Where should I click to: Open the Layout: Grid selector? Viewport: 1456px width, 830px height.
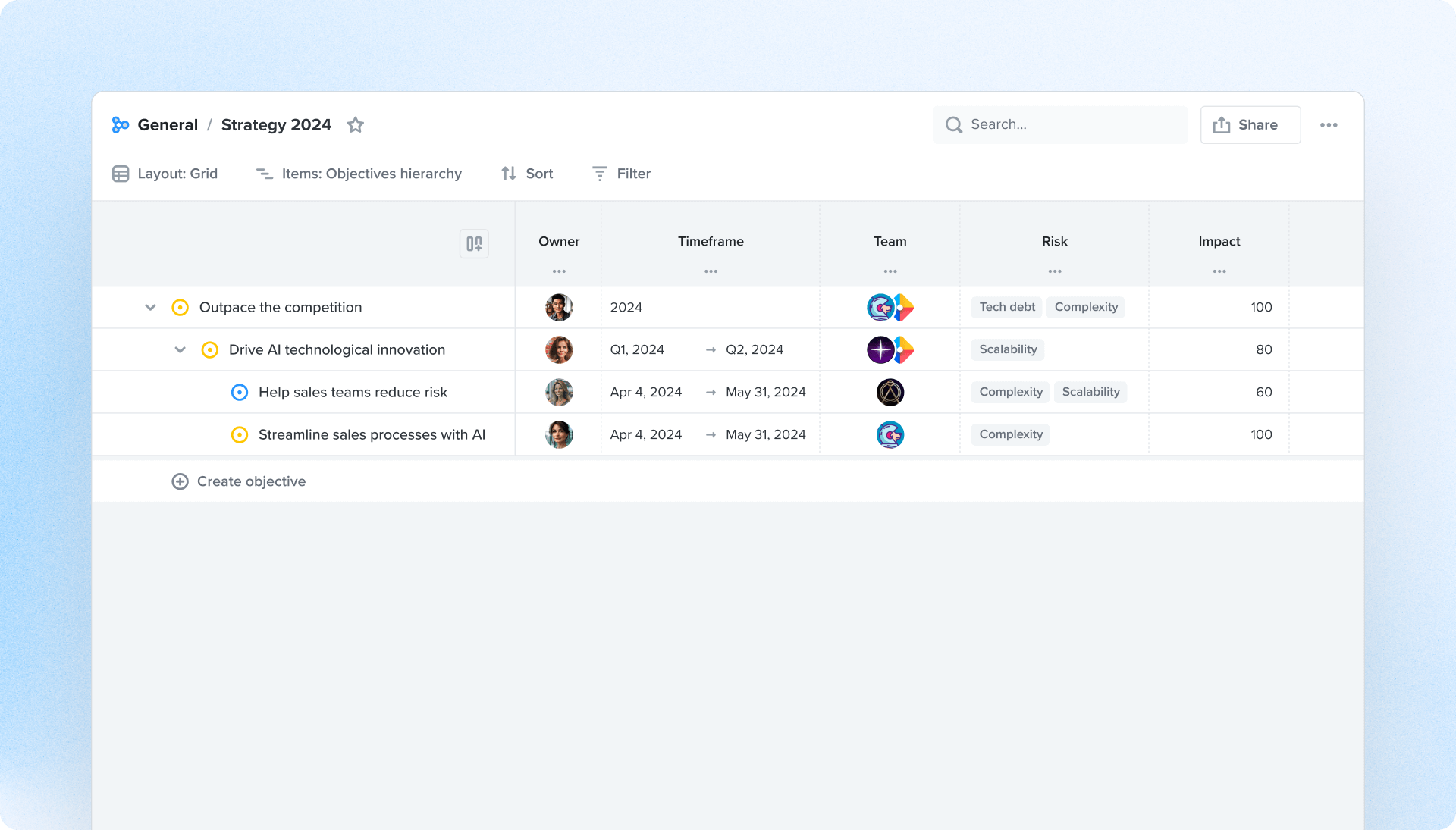pos(165,174)
